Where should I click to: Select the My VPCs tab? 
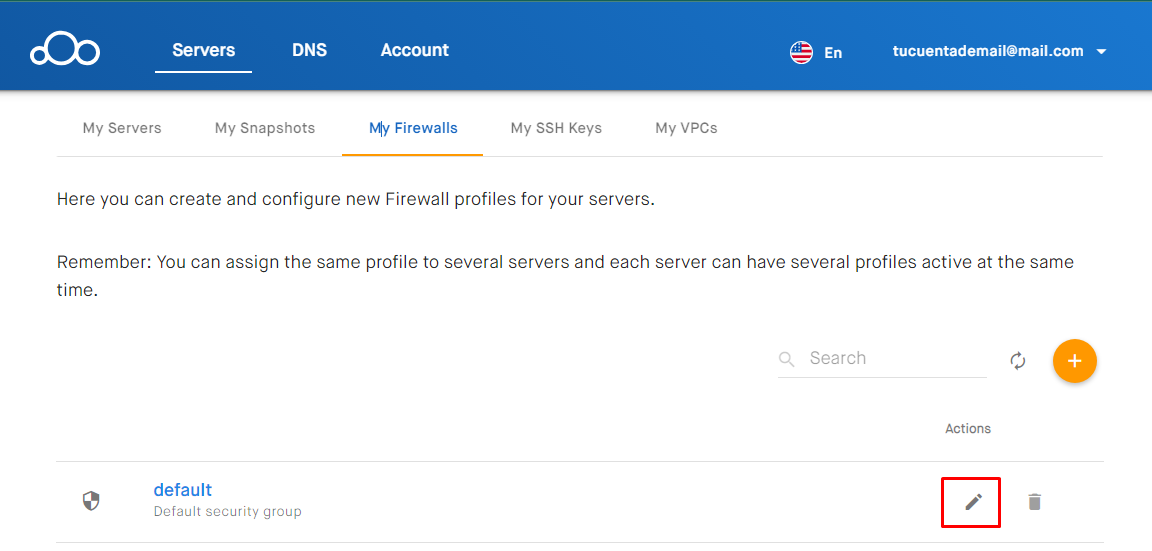click(x=686, y=128)
